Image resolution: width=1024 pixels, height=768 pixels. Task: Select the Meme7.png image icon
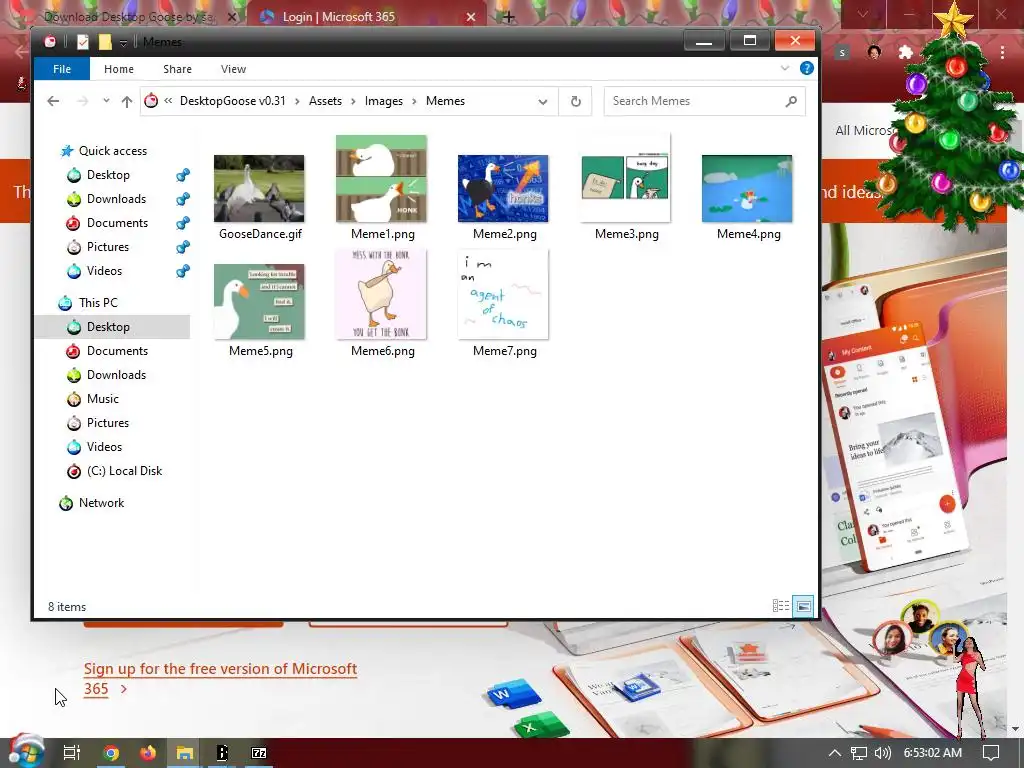click(504, 294)
